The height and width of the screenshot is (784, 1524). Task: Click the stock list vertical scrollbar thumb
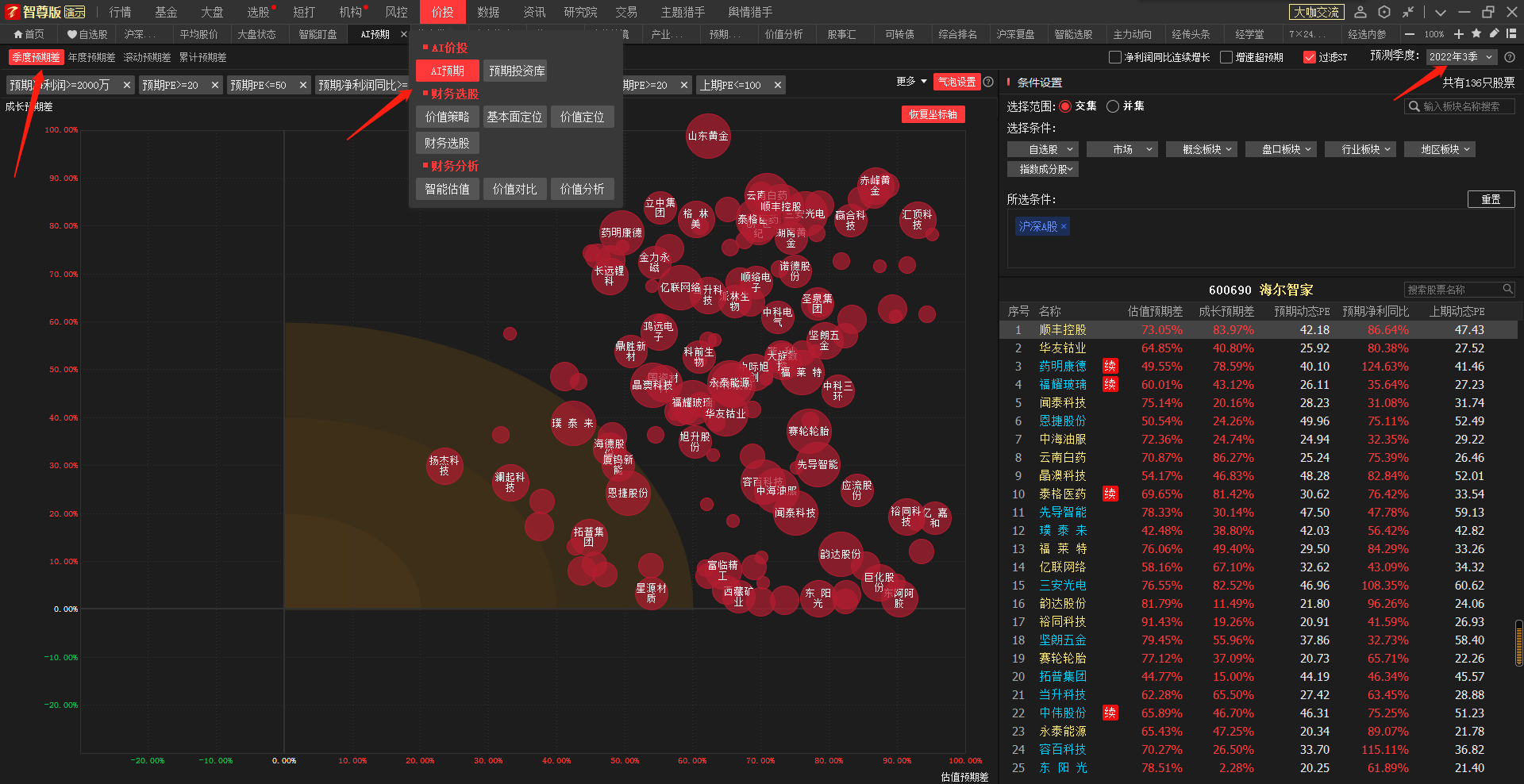pos(1518,643)
